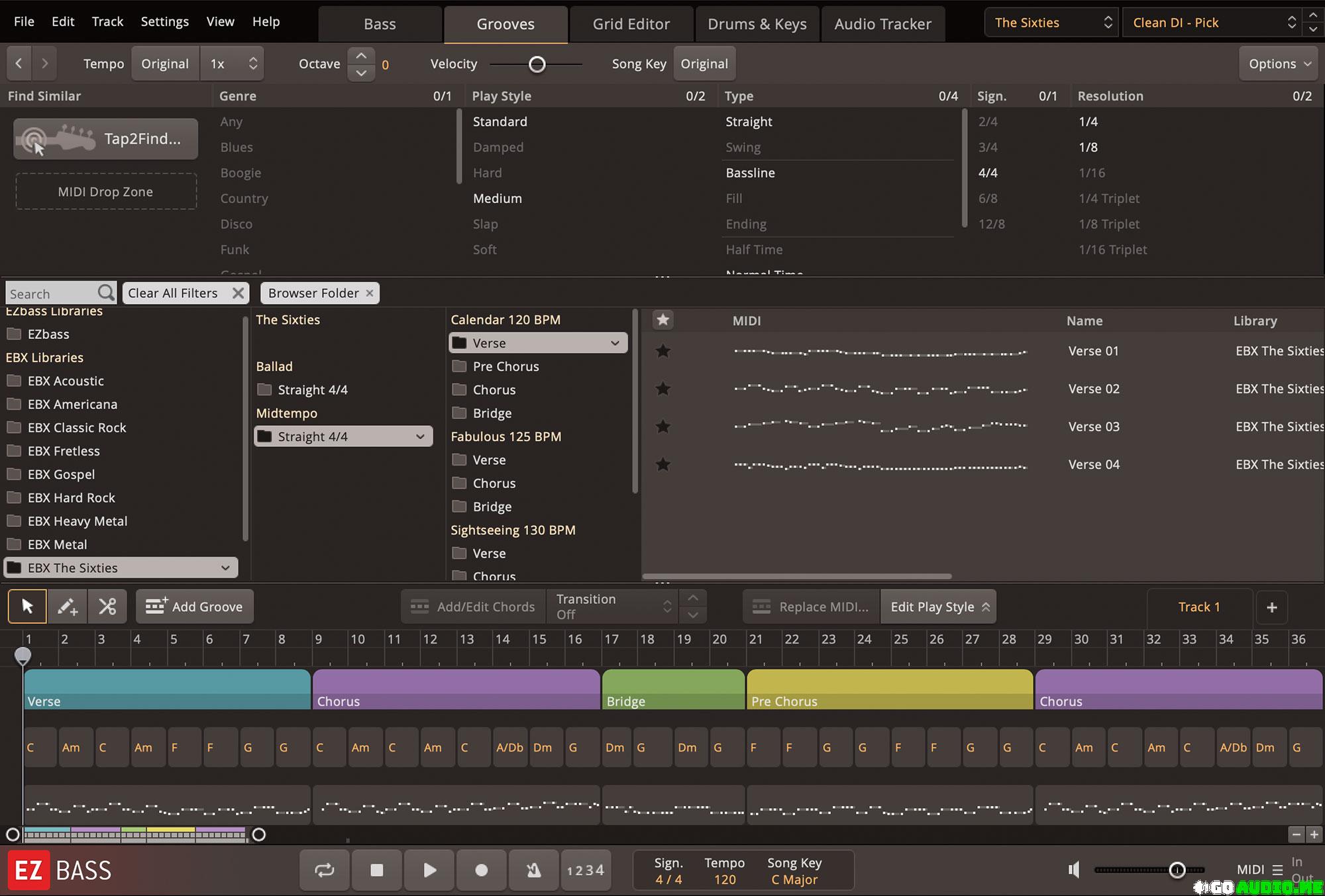Screen dimensions: 1325x896
Task: Open the Settings menu
Action: point(164,21)
